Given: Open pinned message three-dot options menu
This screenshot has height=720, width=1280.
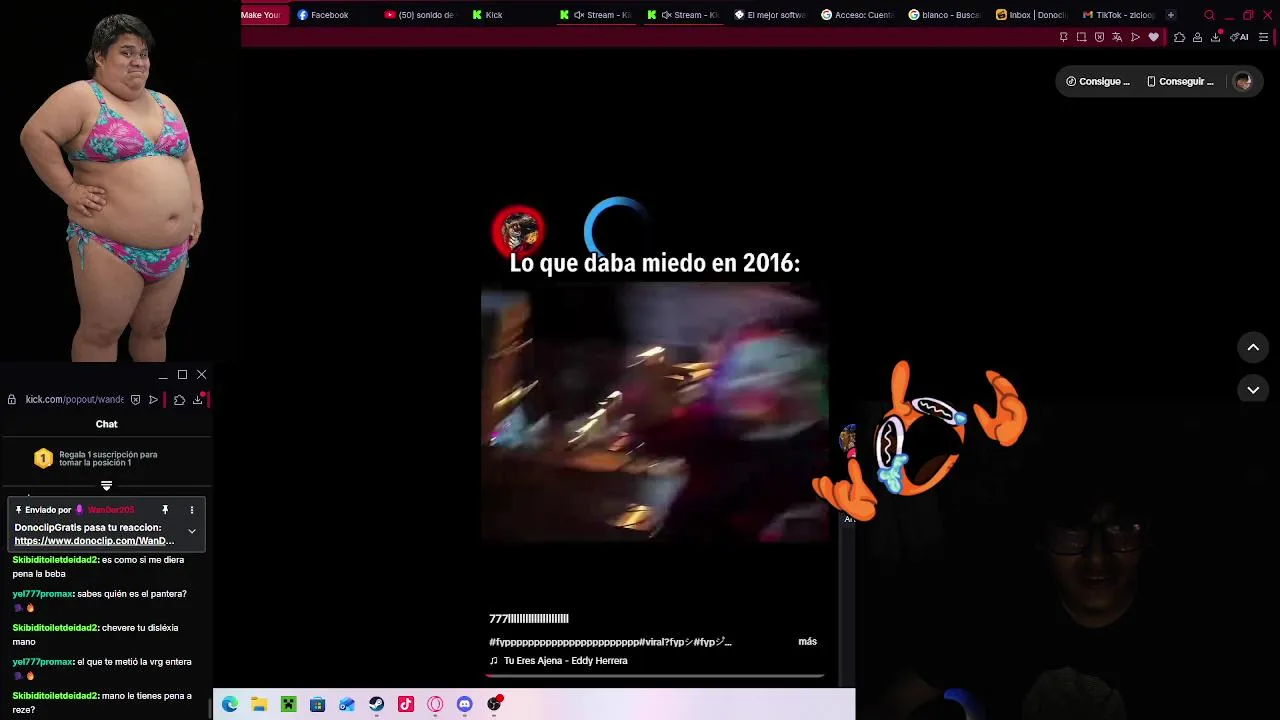Looking at the screenshot, I should (192, 510).
